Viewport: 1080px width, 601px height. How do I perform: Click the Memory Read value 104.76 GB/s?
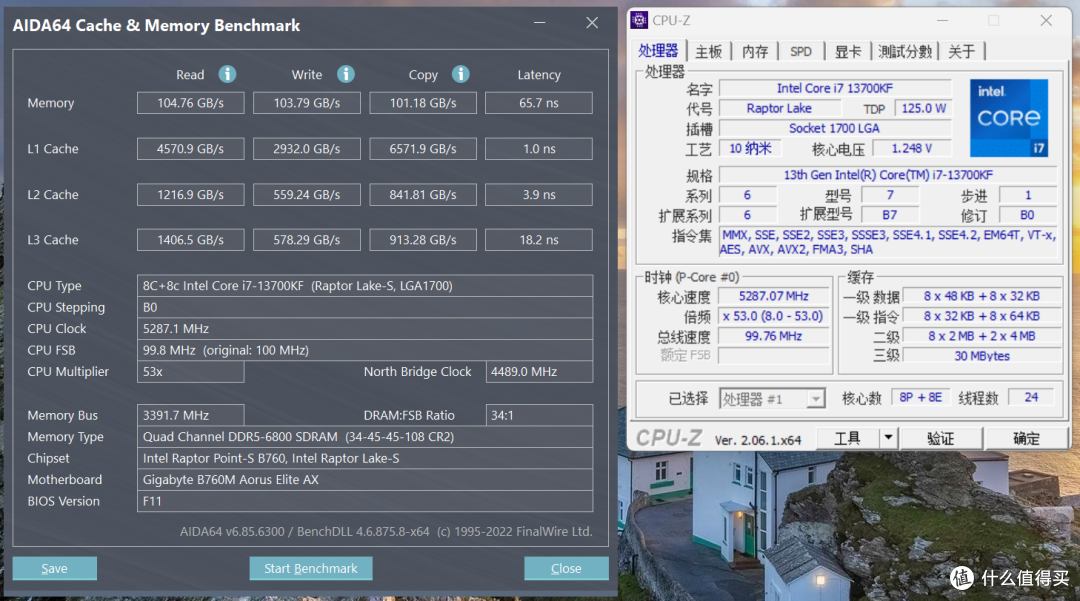coord(191,103)
